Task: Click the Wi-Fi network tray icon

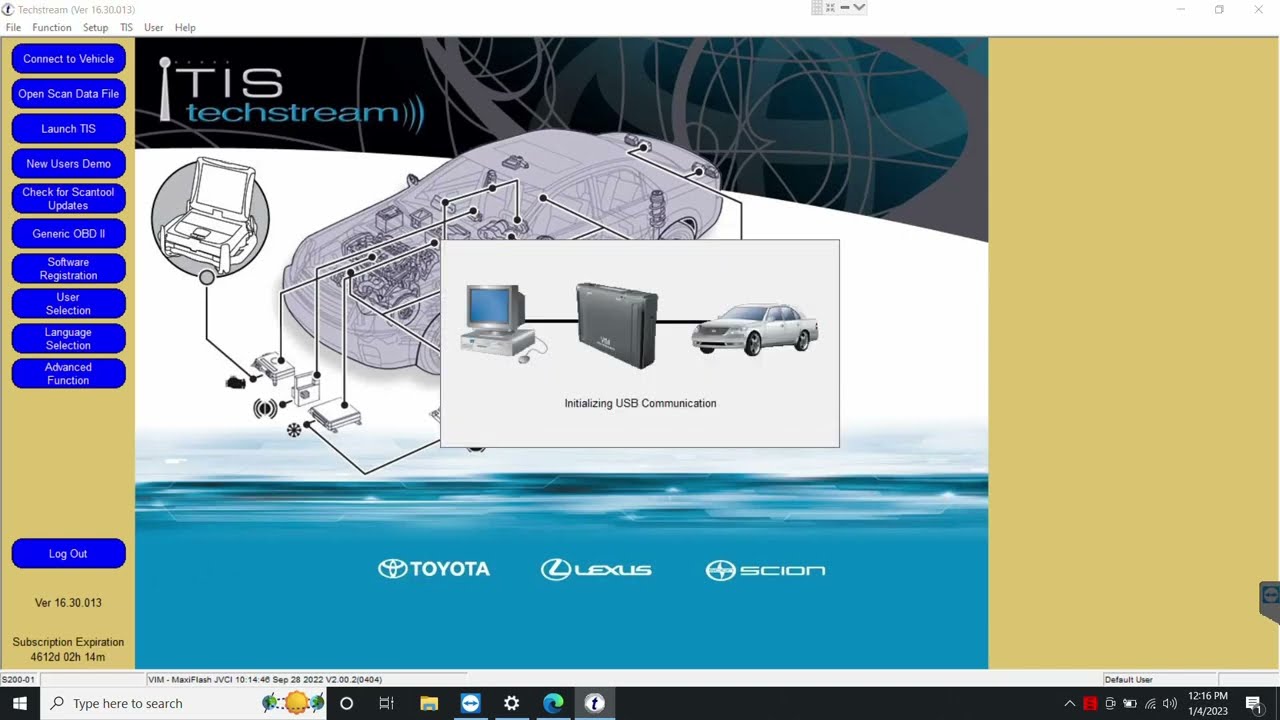Action: click(x=1150, y=703)
